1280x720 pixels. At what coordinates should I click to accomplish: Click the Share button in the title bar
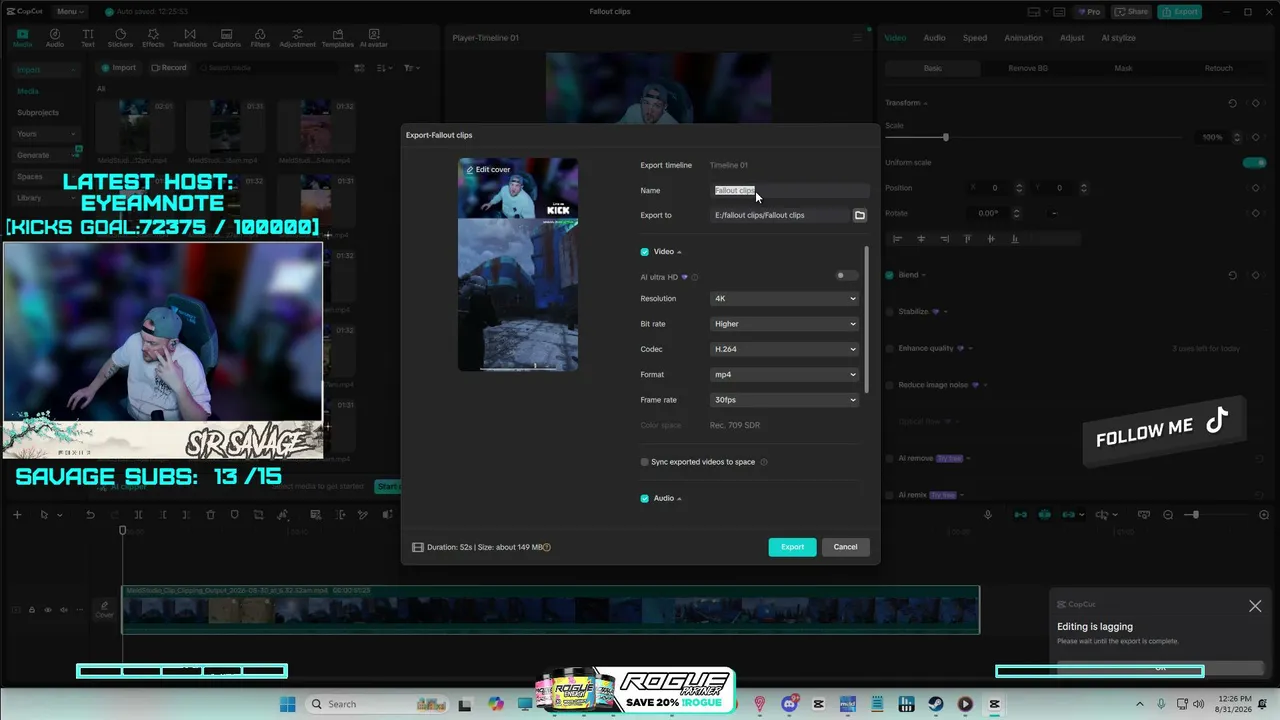click(1132, 12)
